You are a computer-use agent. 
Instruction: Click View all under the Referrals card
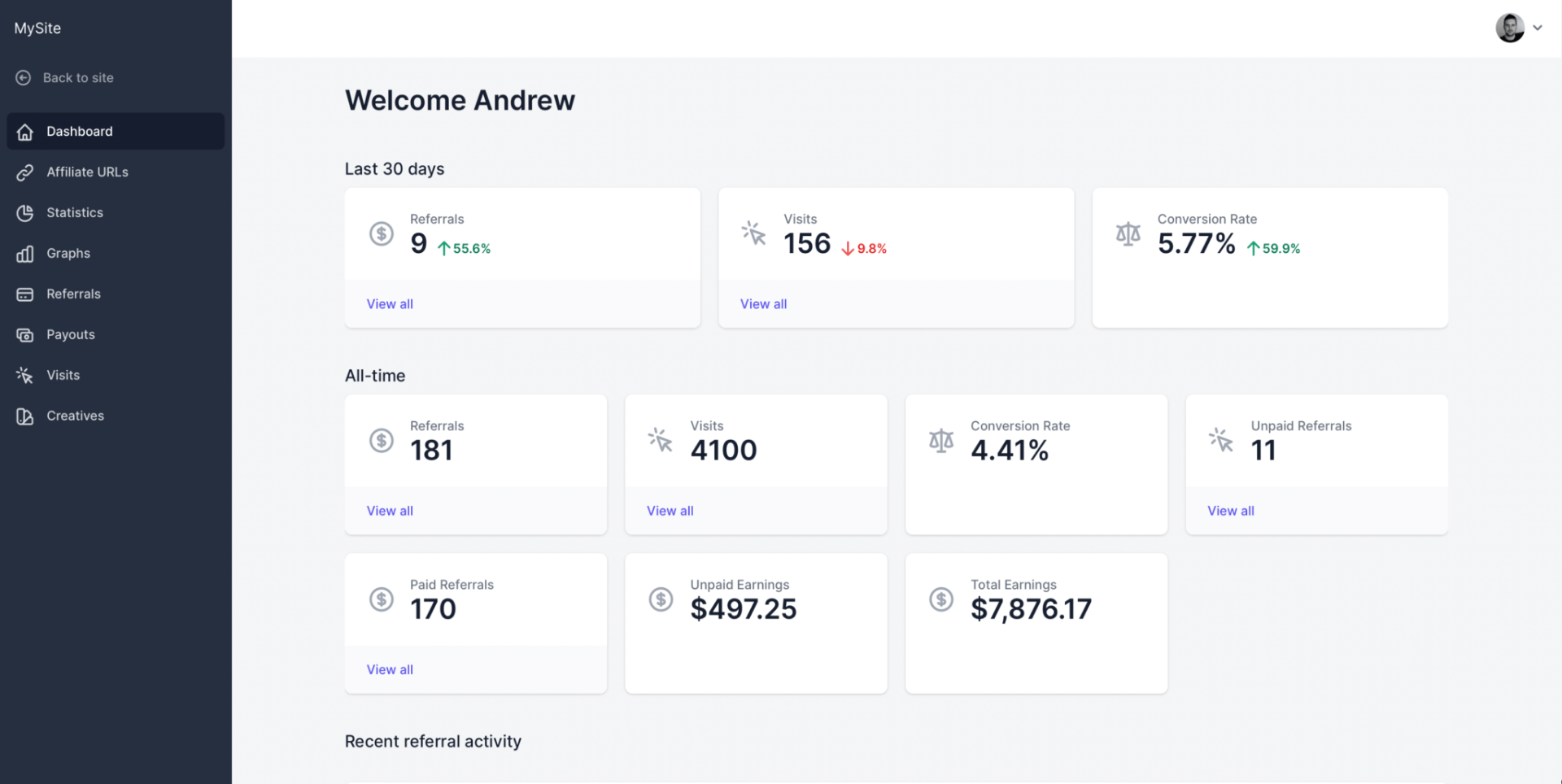click(390, 303)
